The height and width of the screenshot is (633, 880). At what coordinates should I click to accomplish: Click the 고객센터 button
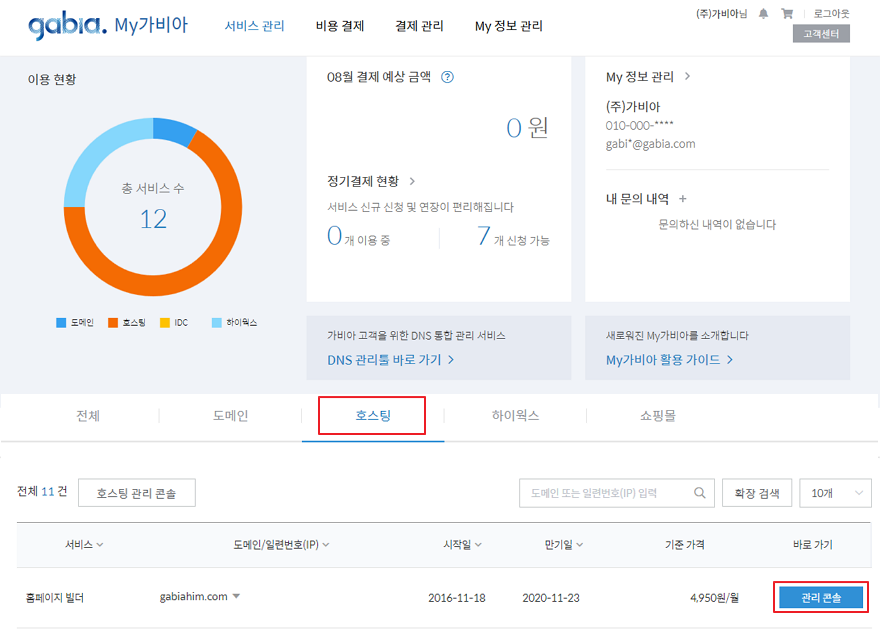tap(821, 34)
